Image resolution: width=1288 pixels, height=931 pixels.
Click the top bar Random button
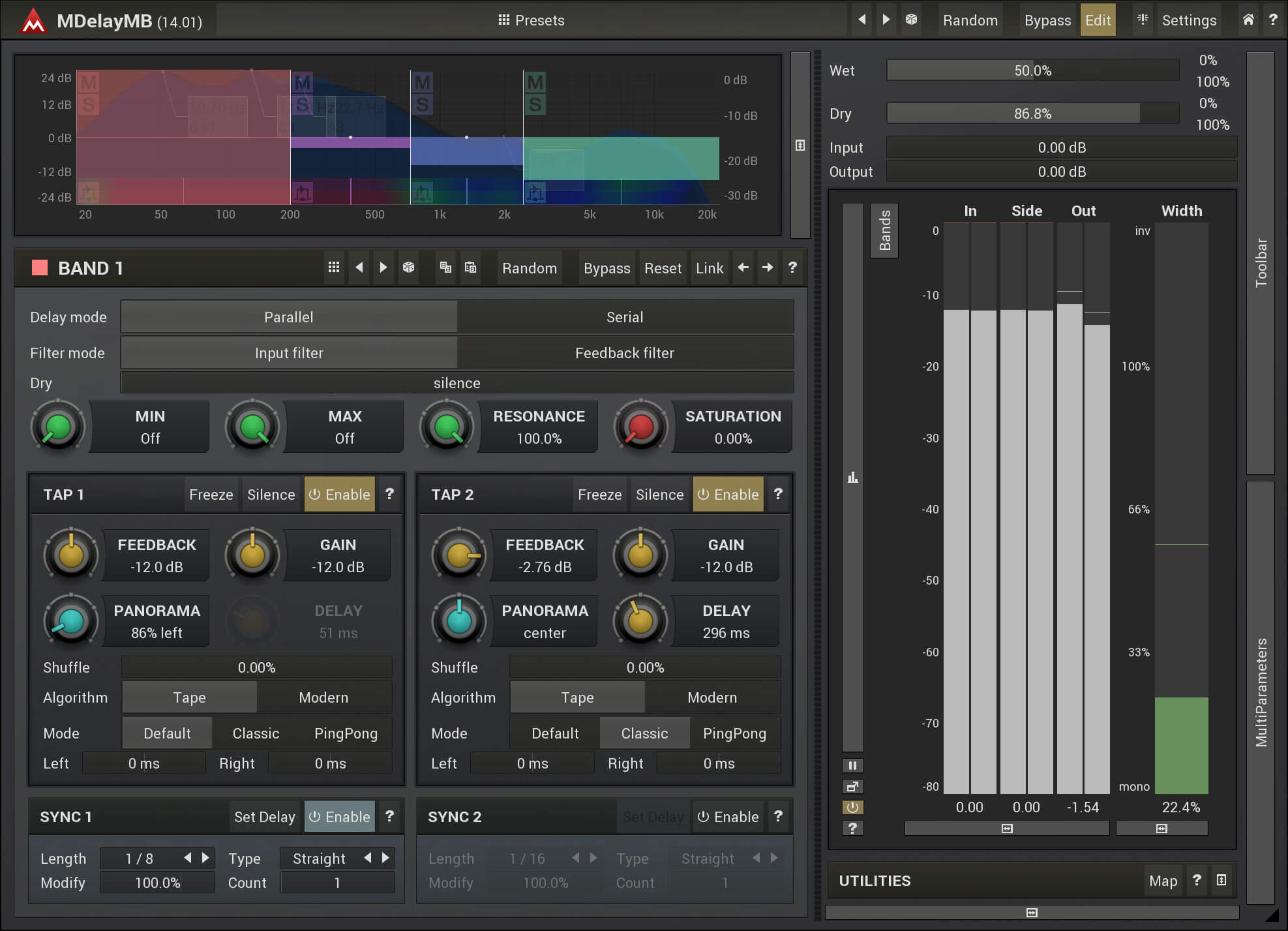pyautogui.click(x=970, y=20)
